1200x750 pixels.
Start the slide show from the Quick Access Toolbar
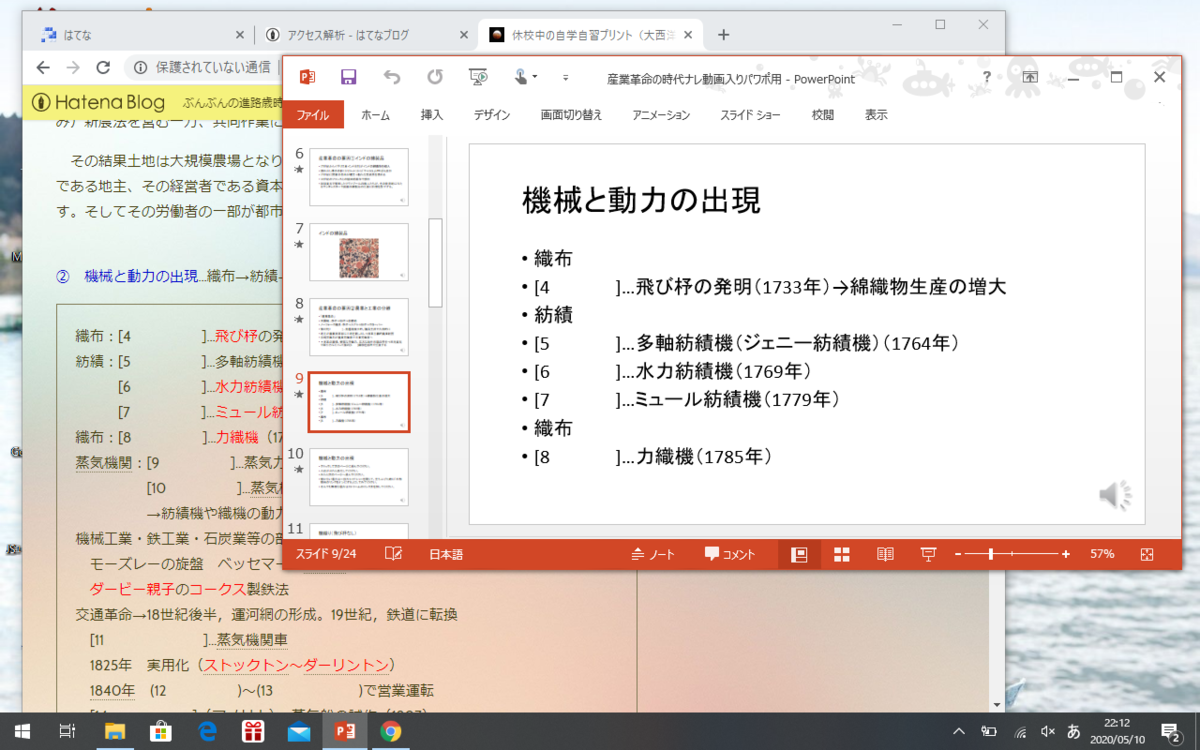pyautogui.click(x=478, y=77)
